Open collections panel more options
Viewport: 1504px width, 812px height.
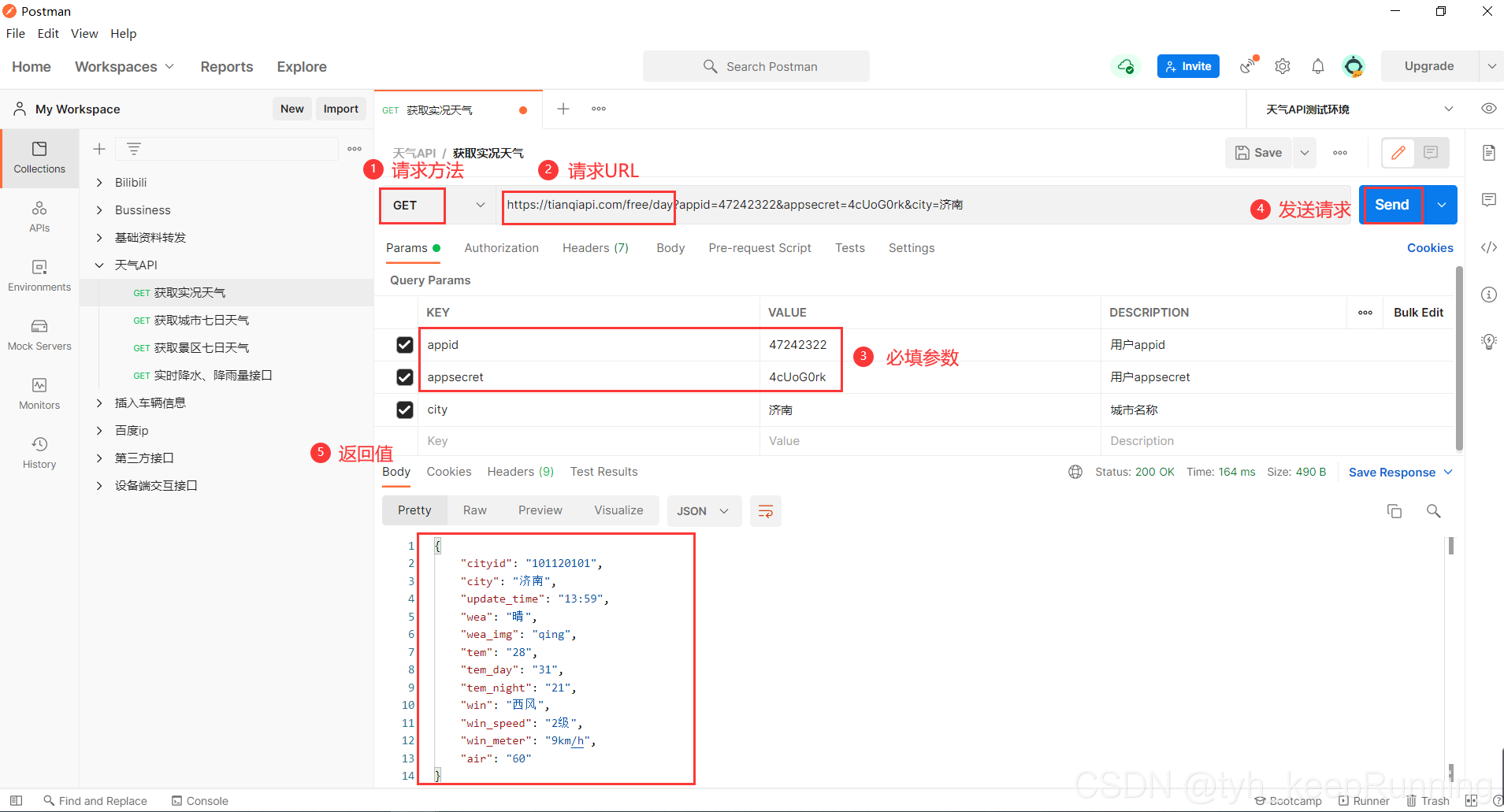[355, 149]
